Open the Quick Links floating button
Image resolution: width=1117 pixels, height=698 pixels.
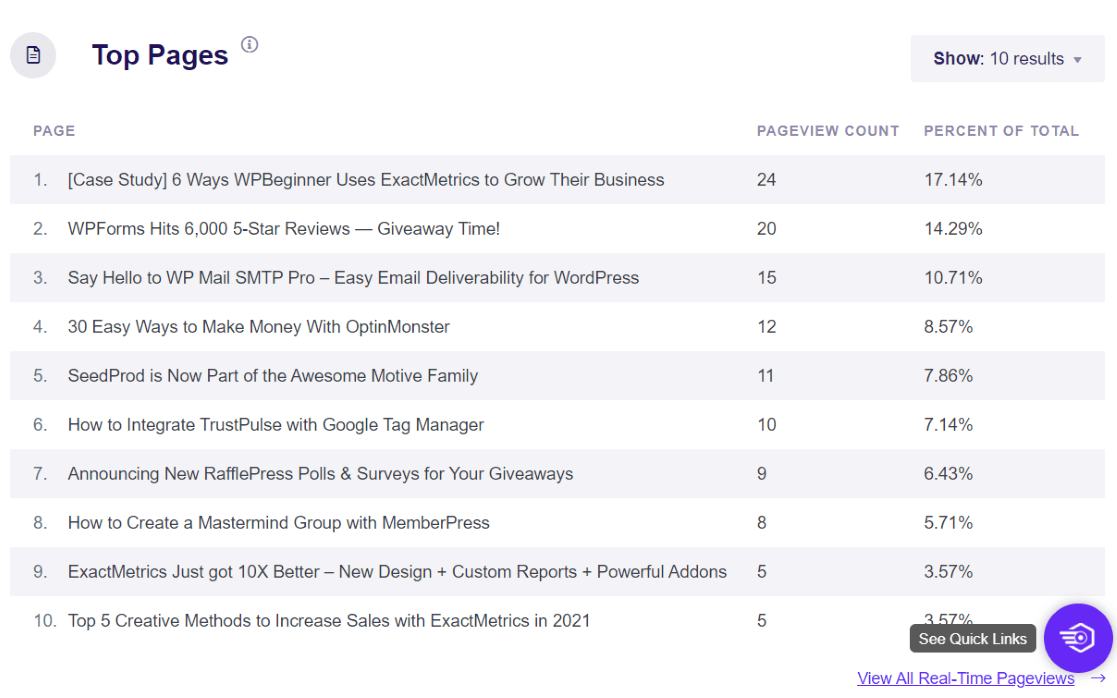click(x=1078, y=637)
